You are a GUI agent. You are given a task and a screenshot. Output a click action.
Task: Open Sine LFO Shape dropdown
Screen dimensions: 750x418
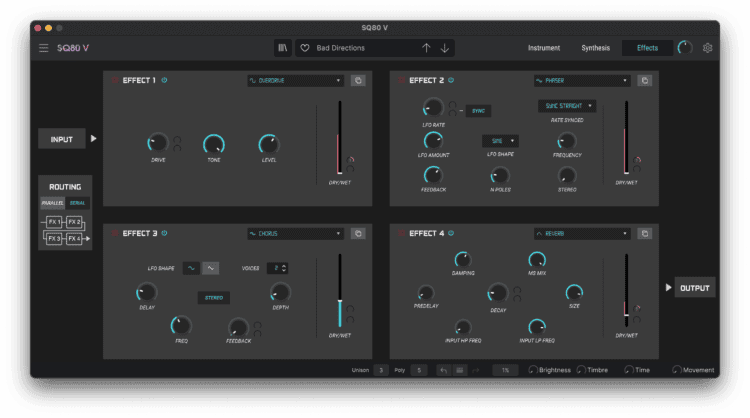pos(500,141)
